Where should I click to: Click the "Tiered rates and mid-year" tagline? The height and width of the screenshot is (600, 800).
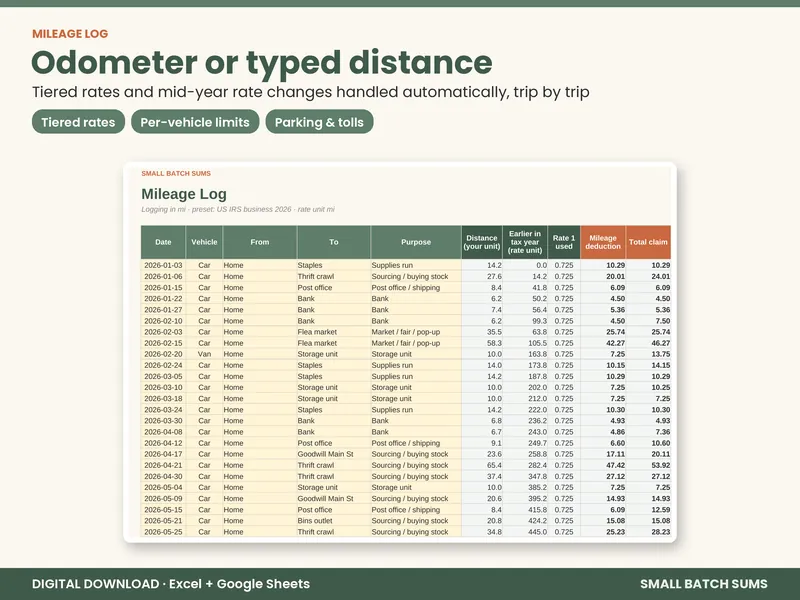311,92
